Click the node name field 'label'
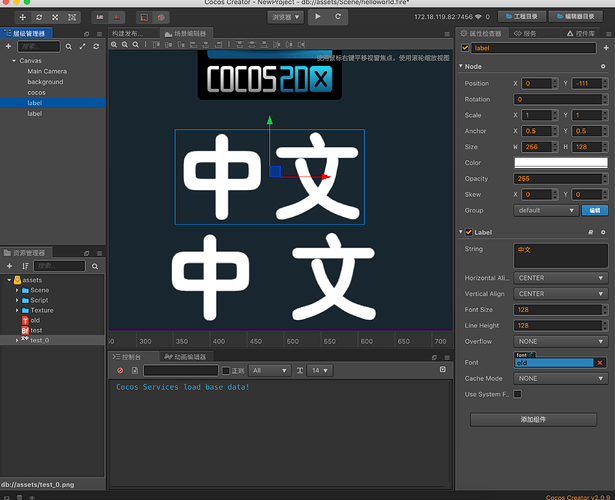The image size is (615, 500). pos(533,48)
